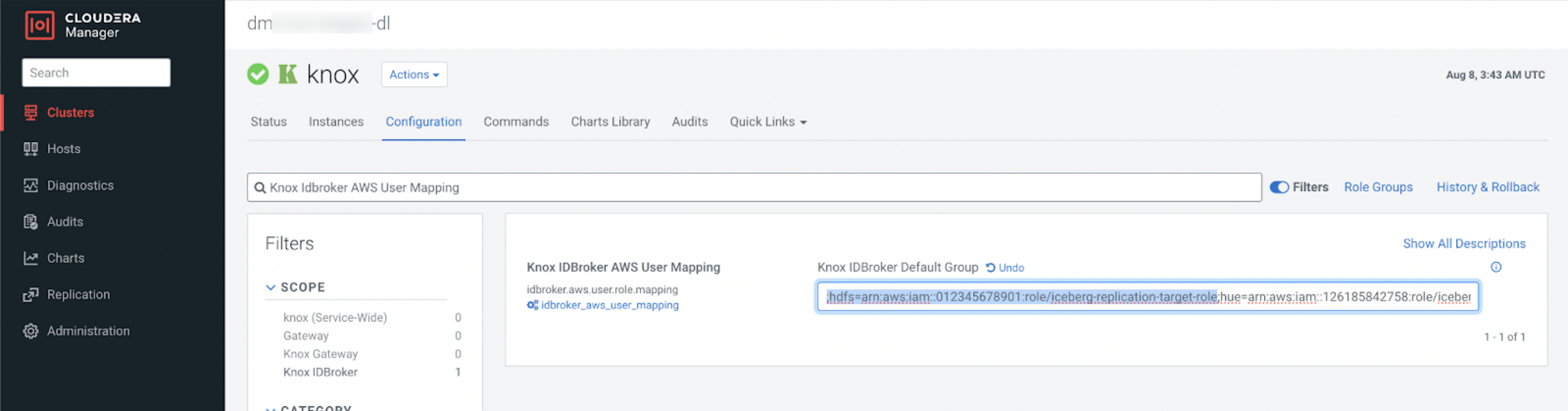Click the idbroker.aws.user.role.mapping text
1568x411 pixels.
click(602, 290)
